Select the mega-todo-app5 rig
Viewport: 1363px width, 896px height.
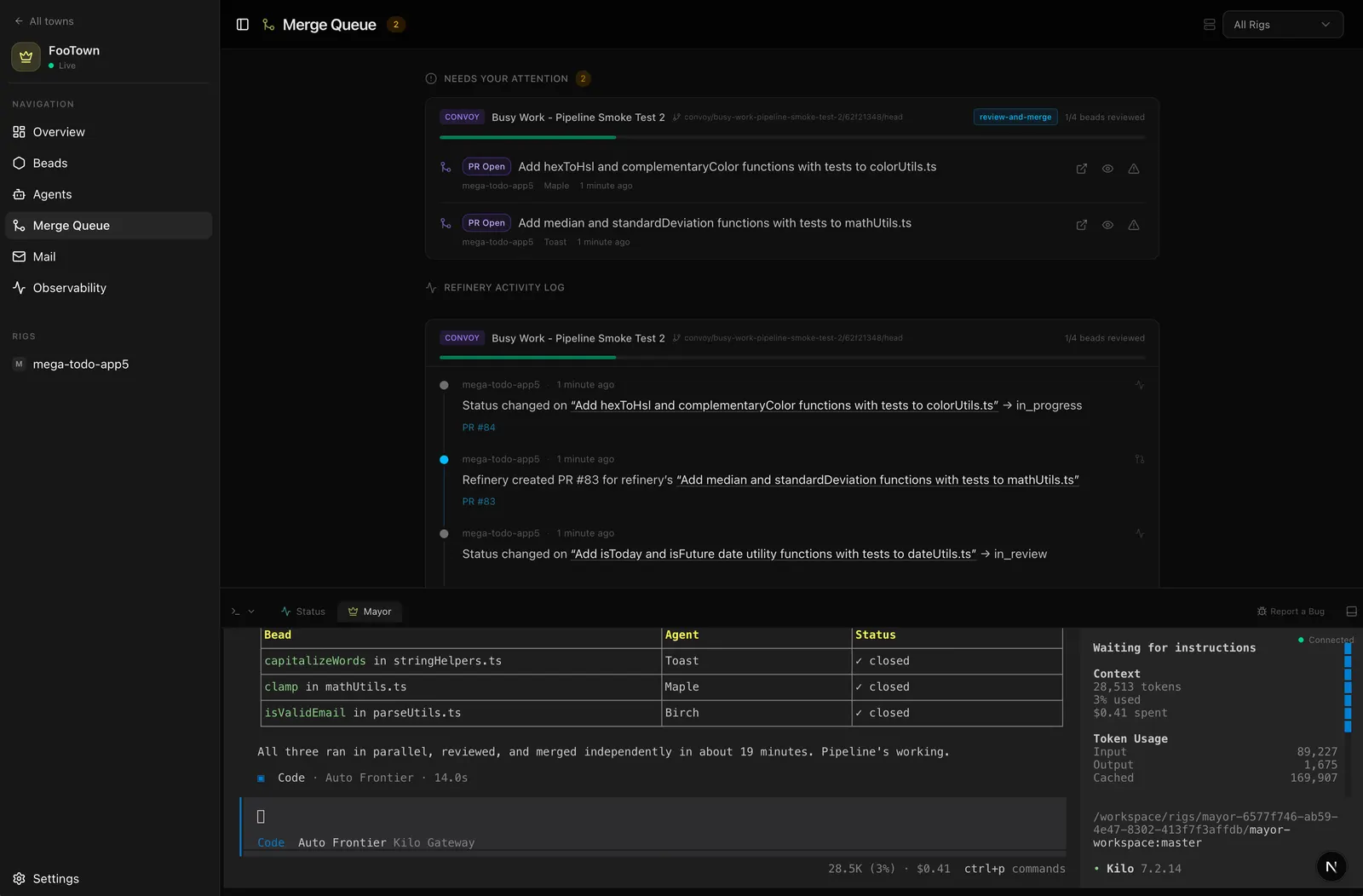[x=109, y=364]
